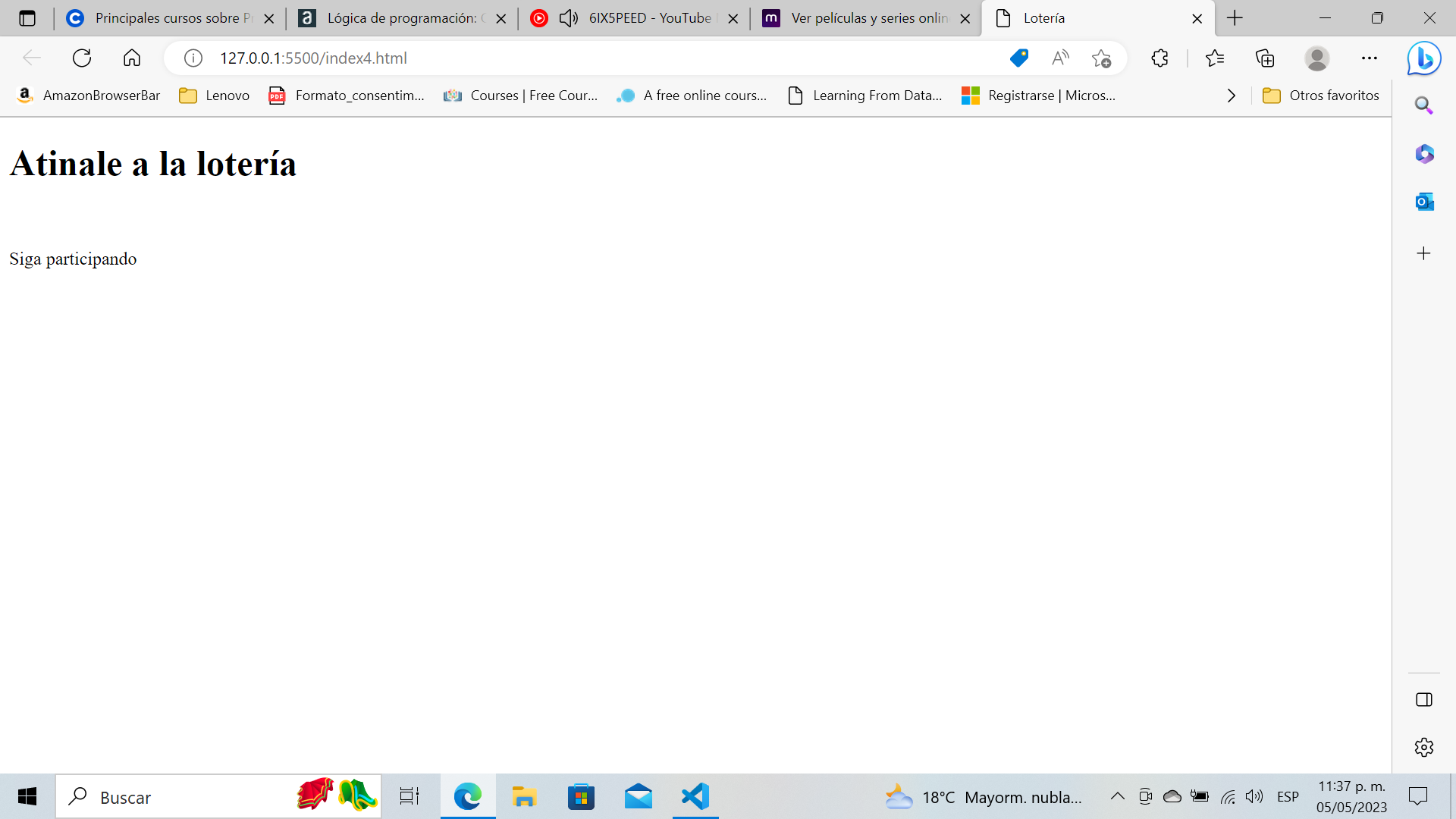The height and width of the screenshot is (819, 1456).
Task: Open the Favorites list
Action: pyautogui.click(x=1215, y=58)
